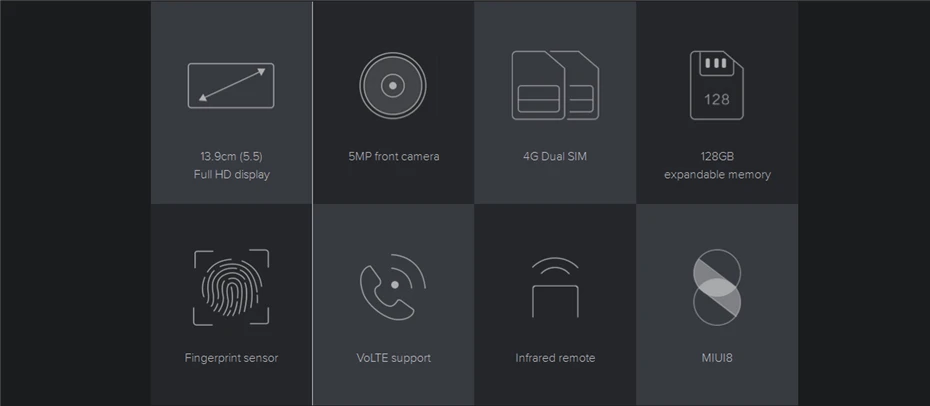Click the fingerprint sensor icon
The height and width of the screenshot is (406, 930).
[231, 287]
